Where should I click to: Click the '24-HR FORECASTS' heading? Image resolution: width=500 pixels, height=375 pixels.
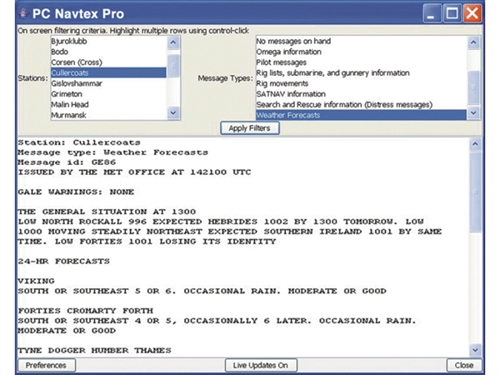[x=64, y=261]
